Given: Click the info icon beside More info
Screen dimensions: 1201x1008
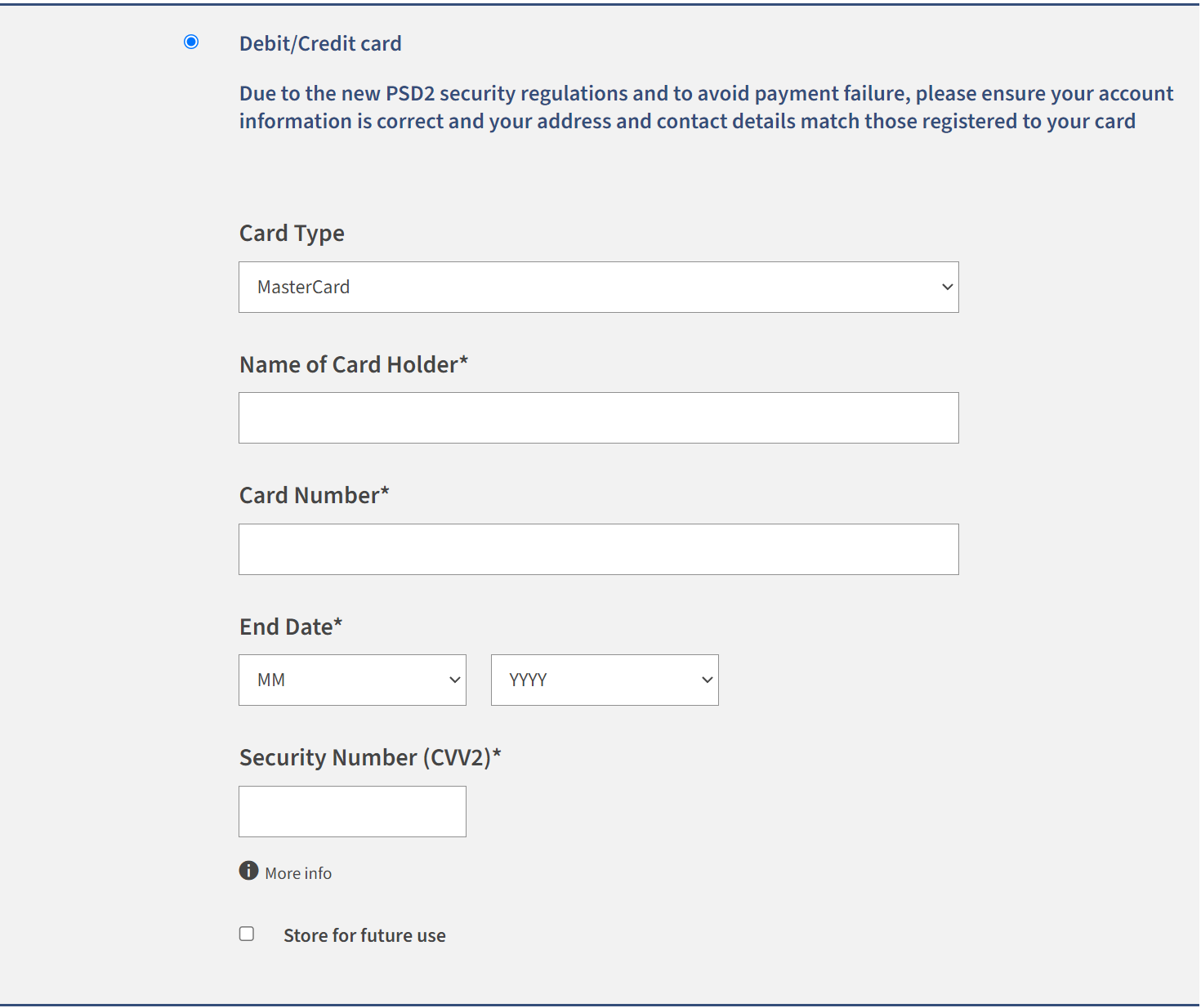Looking at the screenshot, I should pyautogui.click(x=248, y=871).
